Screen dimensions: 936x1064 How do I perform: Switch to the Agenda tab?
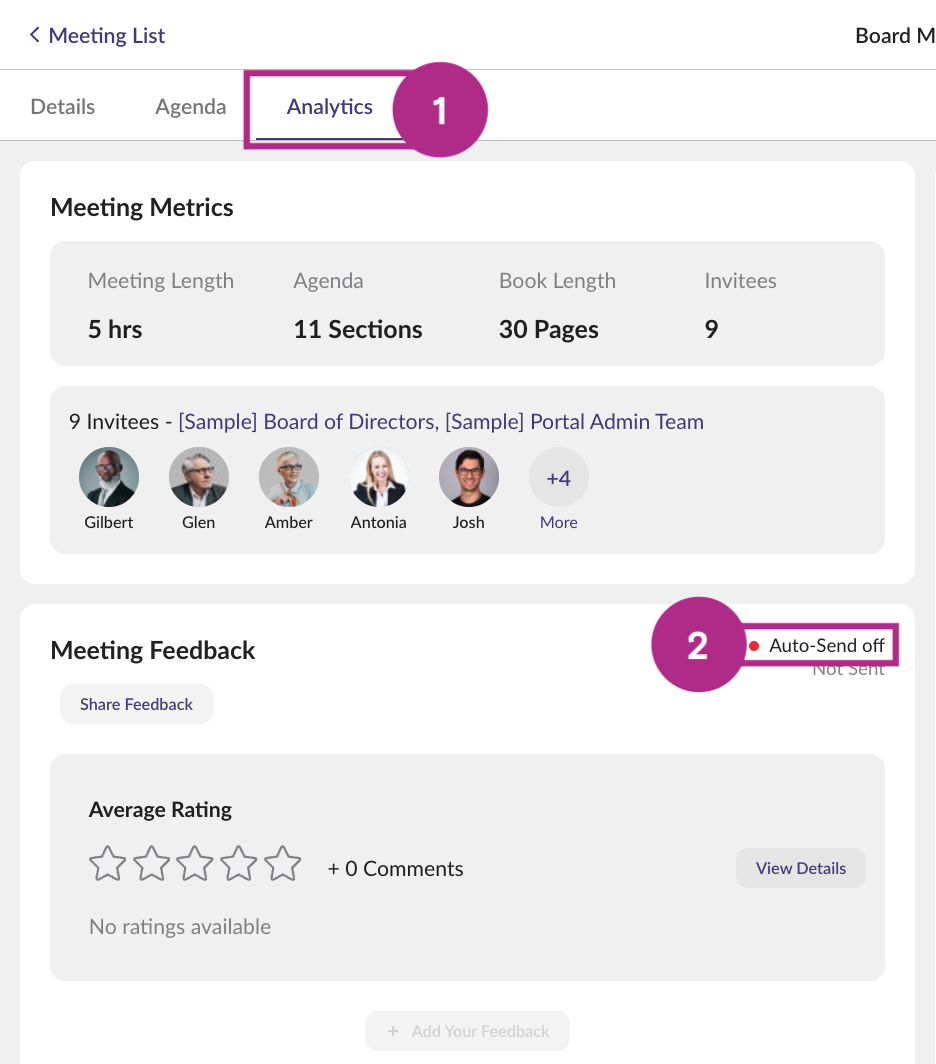tap(190, 107)
